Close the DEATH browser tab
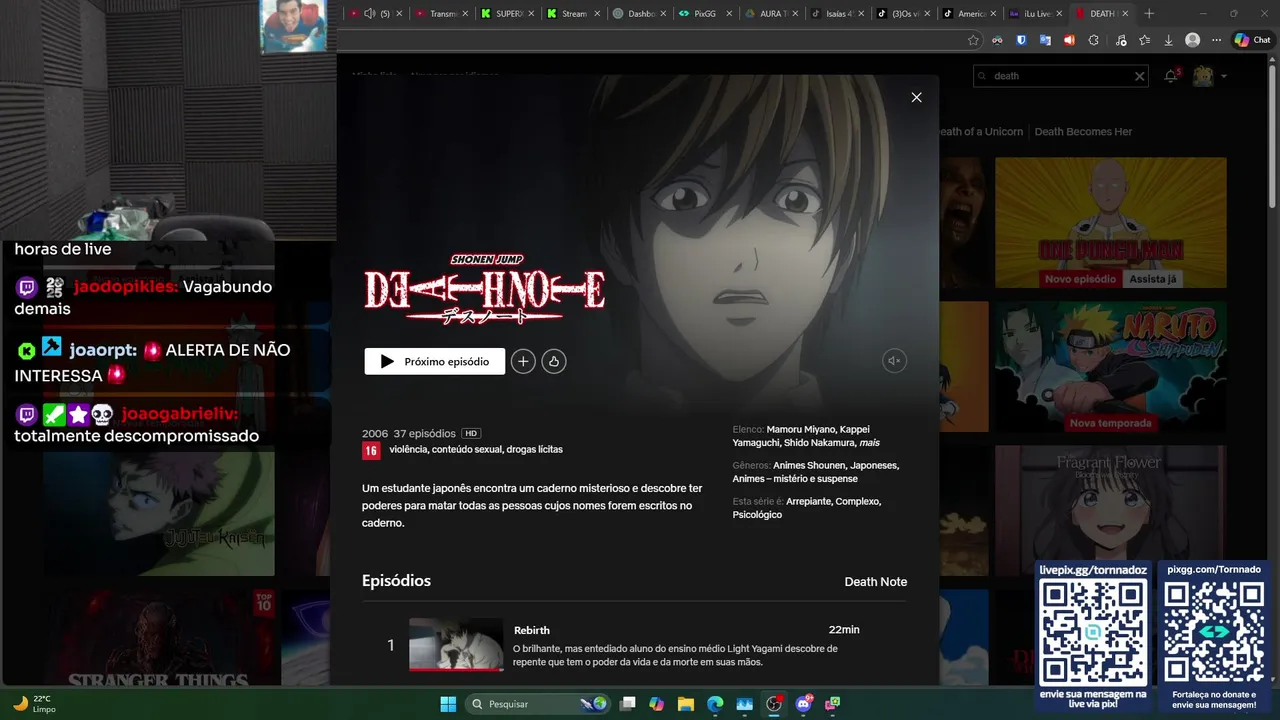 pos(1125,14)
